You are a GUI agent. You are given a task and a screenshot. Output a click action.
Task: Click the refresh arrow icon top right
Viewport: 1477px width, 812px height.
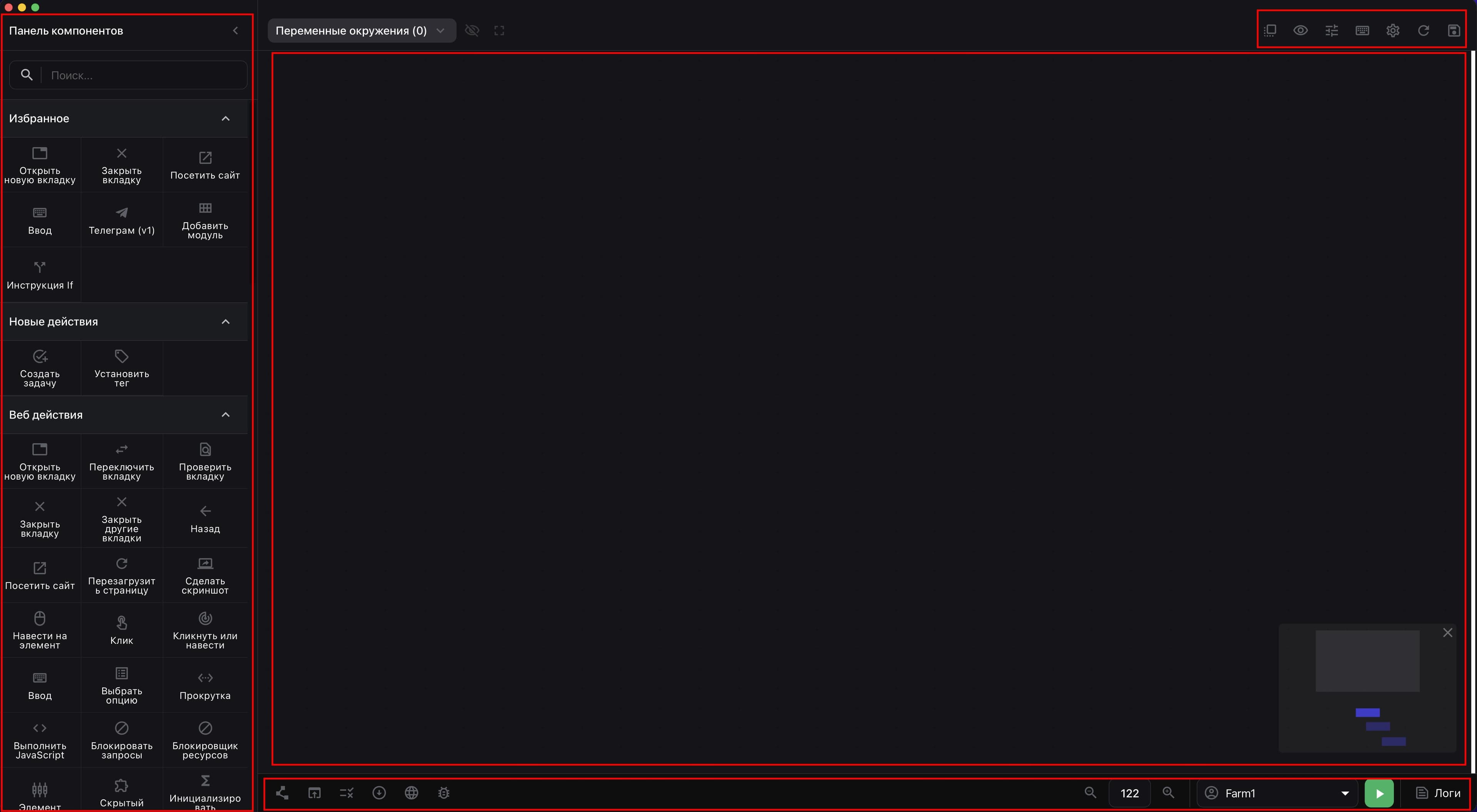pyautogui.click(x=1423, y=30)
